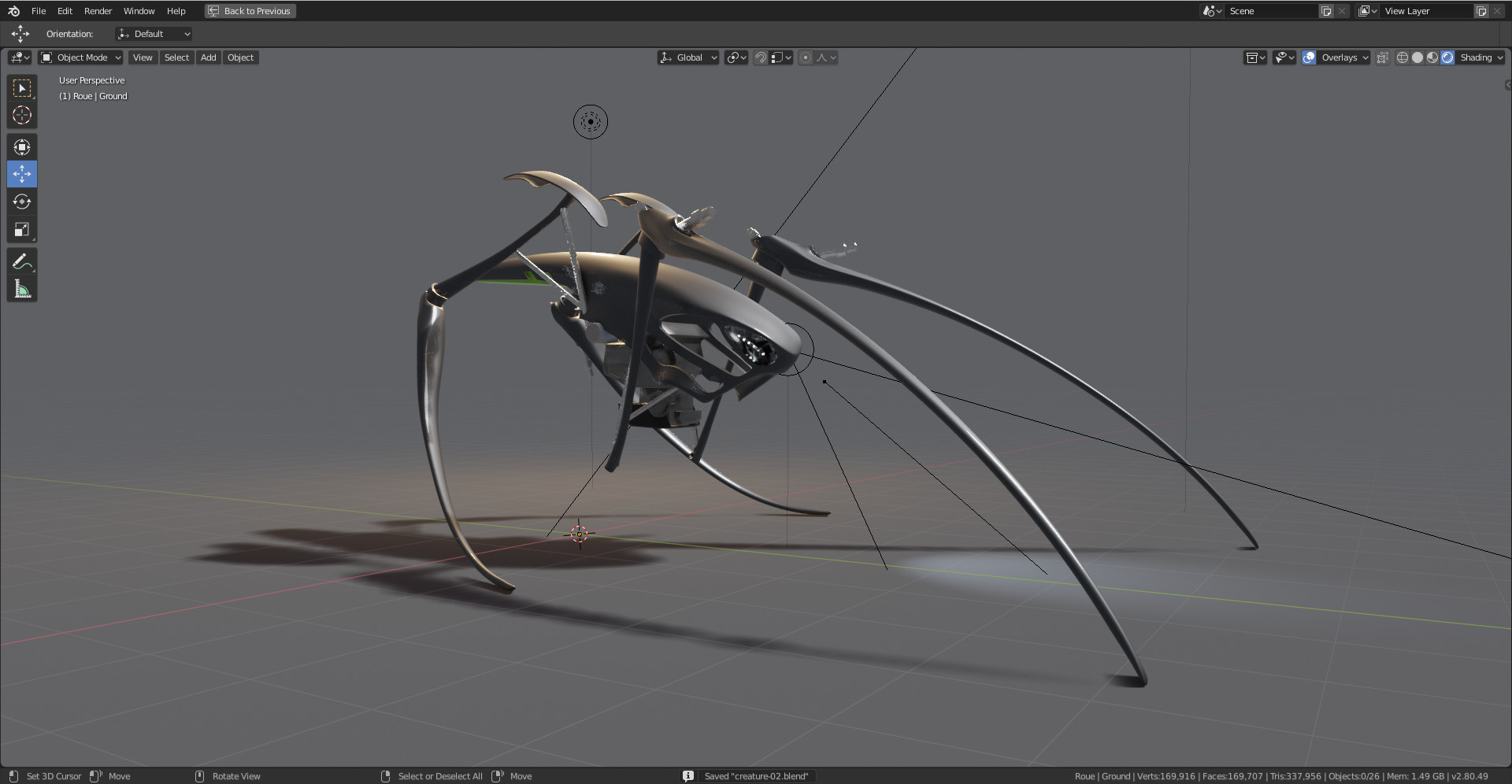Viewport: 1512px width, 784px height.
Task: Open the Orientation Default dropdown
Action: (154, 34)
